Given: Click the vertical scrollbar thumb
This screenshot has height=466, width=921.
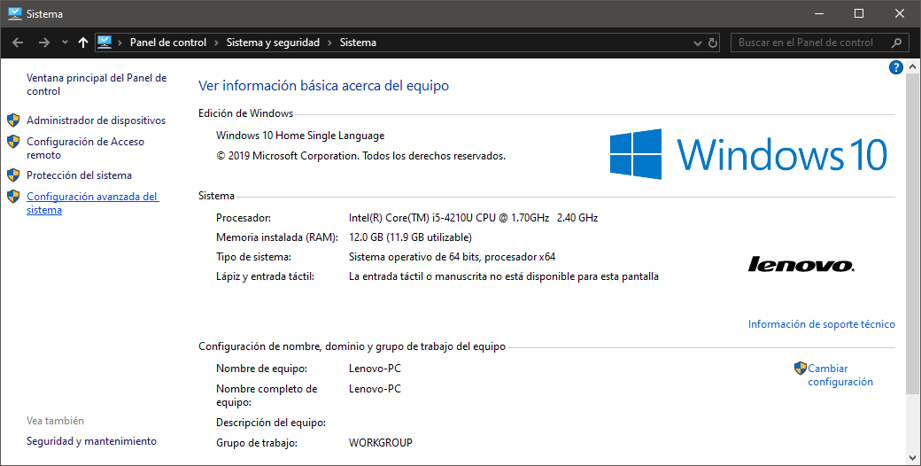Looking at the screenshot, I should click(912, 235).
